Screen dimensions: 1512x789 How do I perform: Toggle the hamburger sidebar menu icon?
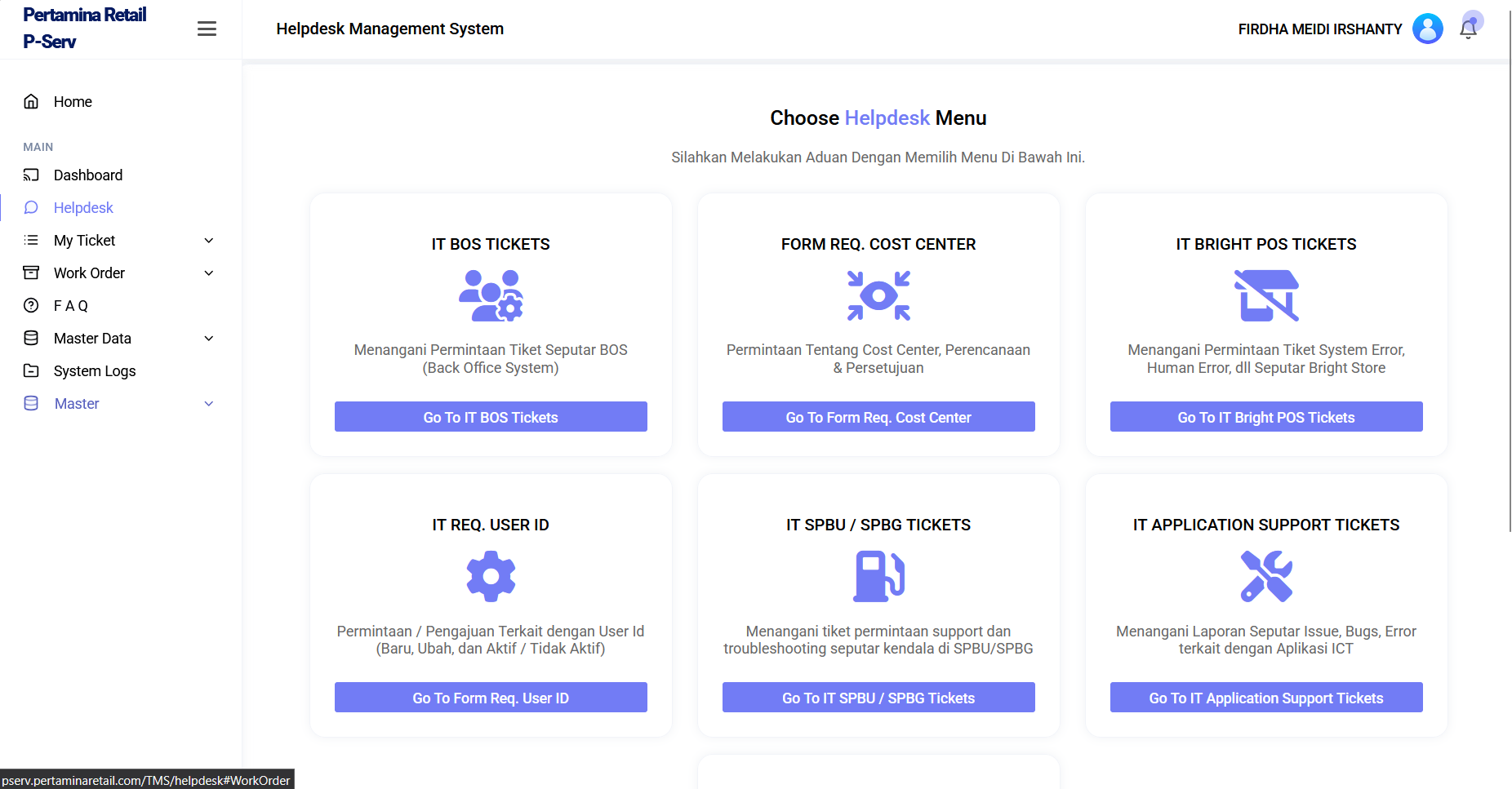(x=207, y=29)
